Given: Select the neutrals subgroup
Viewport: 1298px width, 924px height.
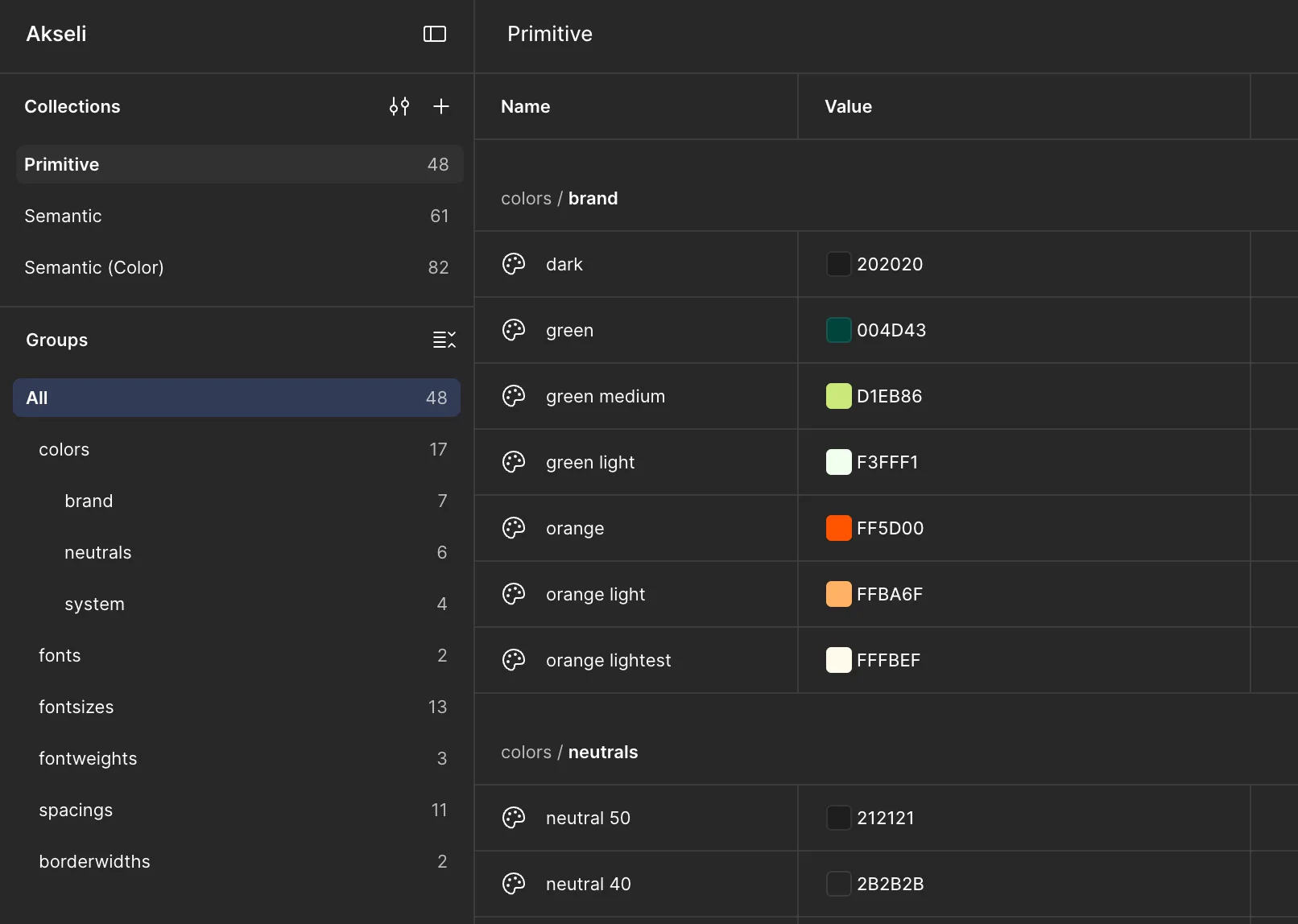Looking at the screenshot, I should [x=237, y=552].
